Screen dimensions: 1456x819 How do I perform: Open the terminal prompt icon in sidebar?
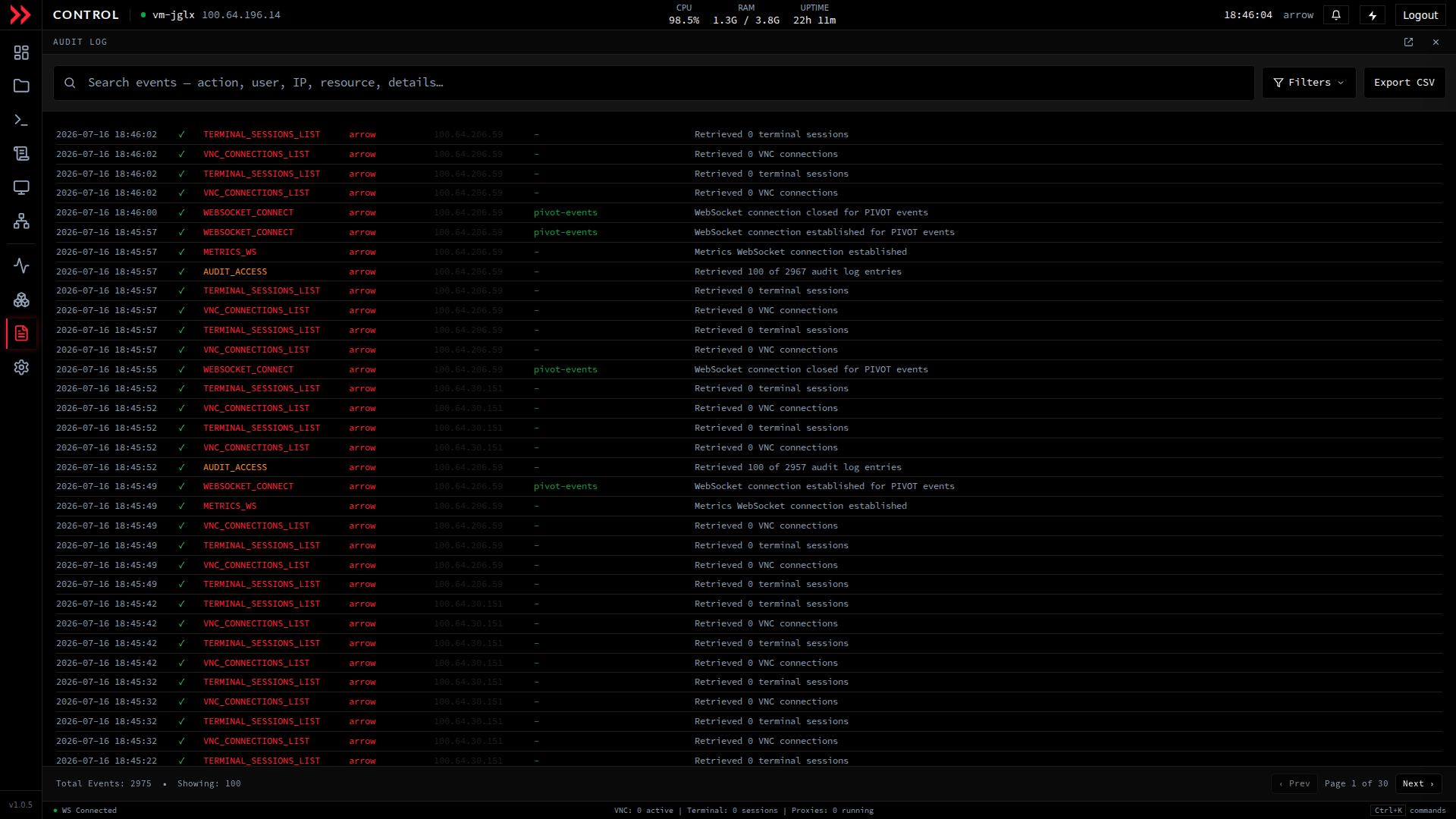[x=21, y=120]
